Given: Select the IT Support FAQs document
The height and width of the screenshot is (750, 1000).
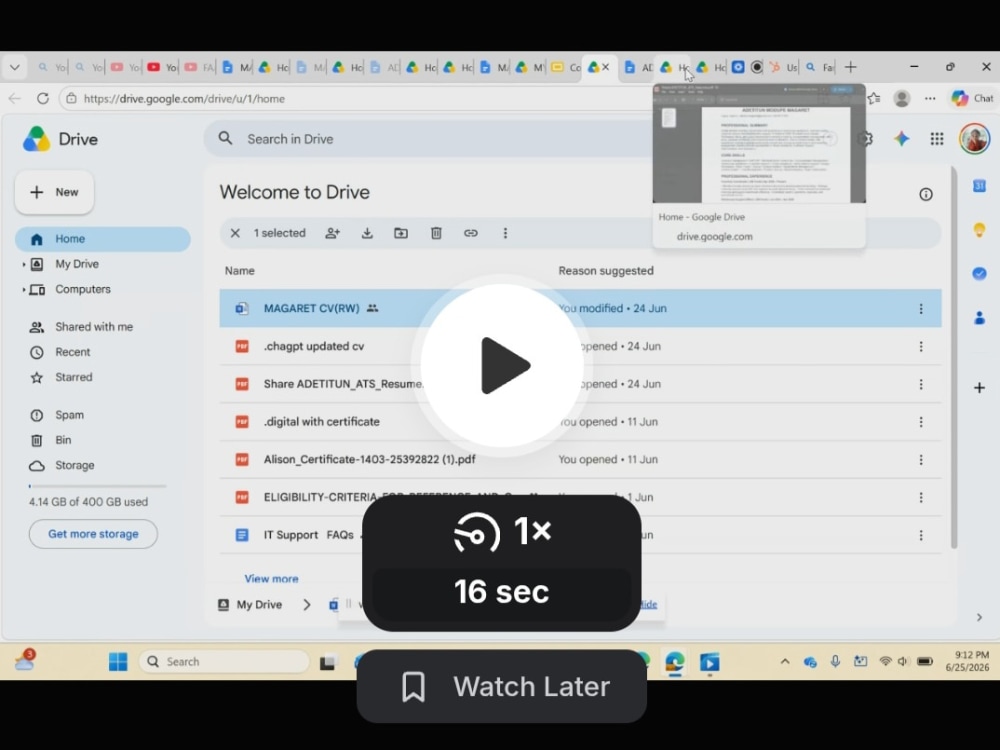Looking at the screenshot, I should [580, 535].
